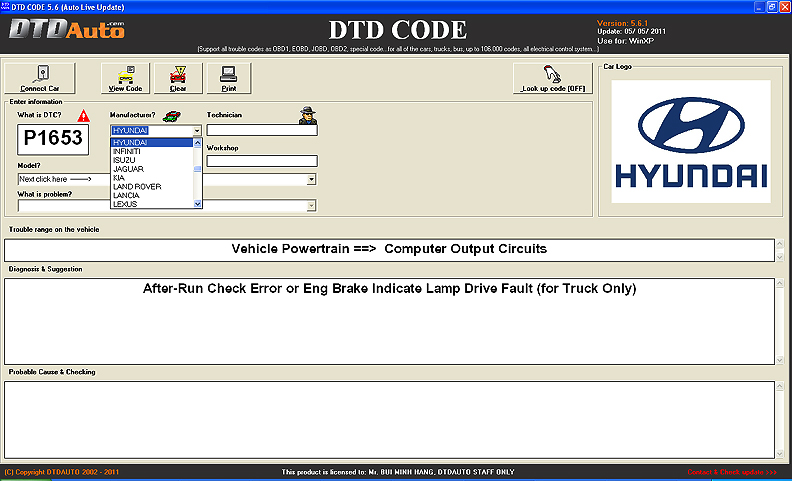This screenshot has height=481, width=792.
Task: Click the Hyundai car logo image
Action: [691, 141]
